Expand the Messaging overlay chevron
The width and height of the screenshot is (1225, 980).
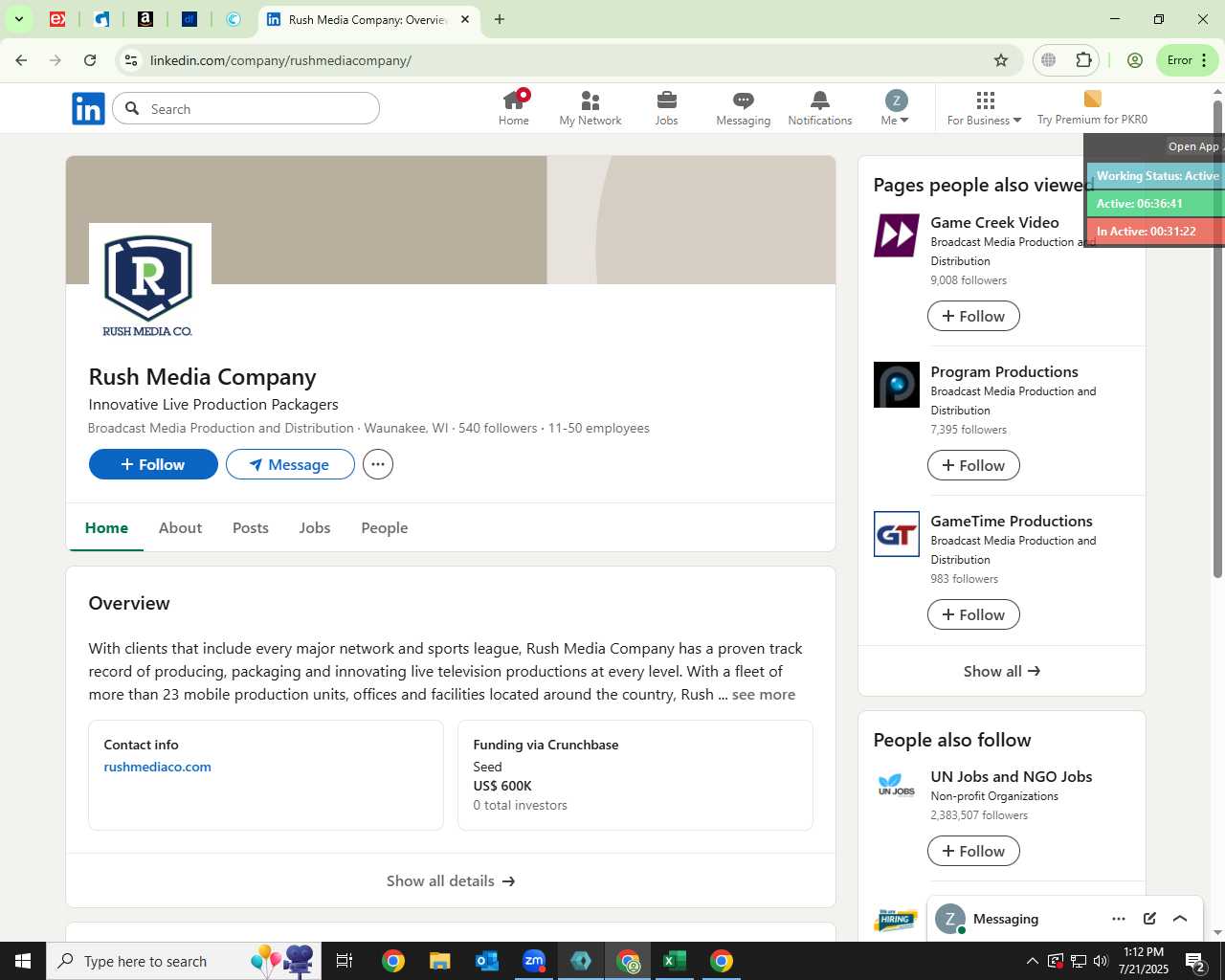[x=1180, y=919]
